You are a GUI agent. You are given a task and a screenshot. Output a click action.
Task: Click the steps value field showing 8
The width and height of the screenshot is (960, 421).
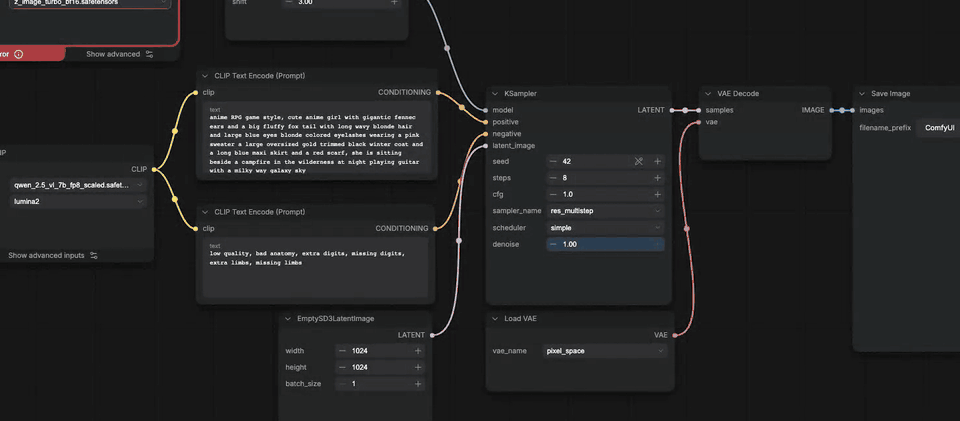(606, 178)
